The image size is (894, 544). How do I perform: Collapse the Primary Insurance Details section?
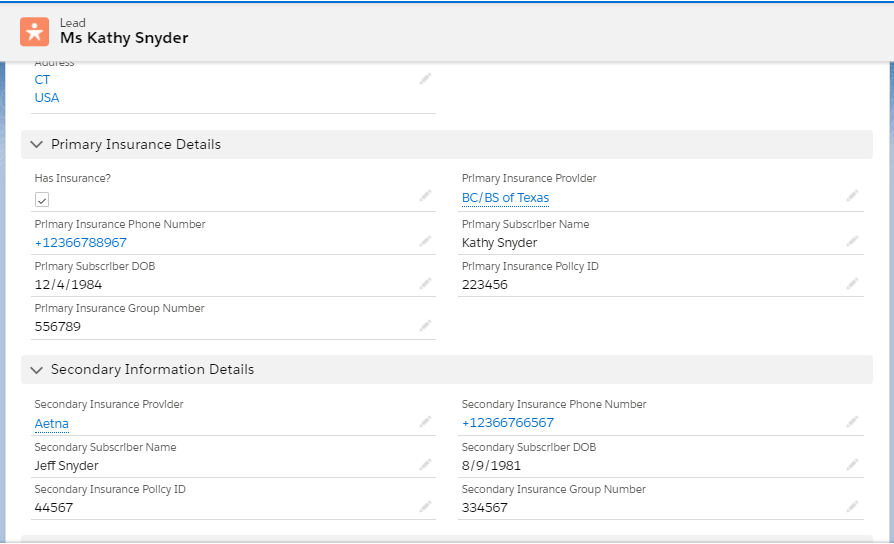tap(37, 145)
